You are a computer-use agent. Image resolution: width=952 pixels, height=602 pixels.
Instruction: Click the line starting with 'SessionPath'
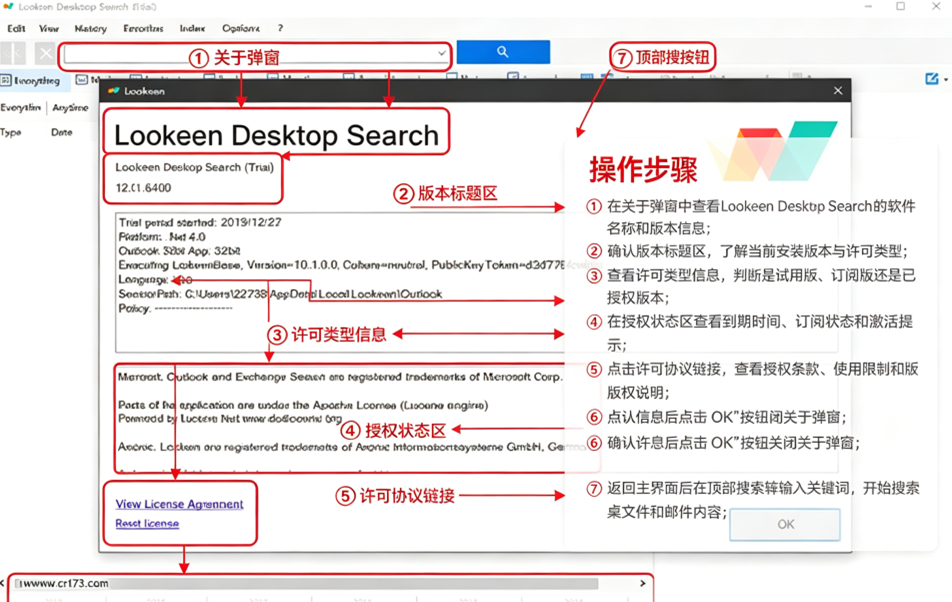pyautogui.click(x=280, y=294)
